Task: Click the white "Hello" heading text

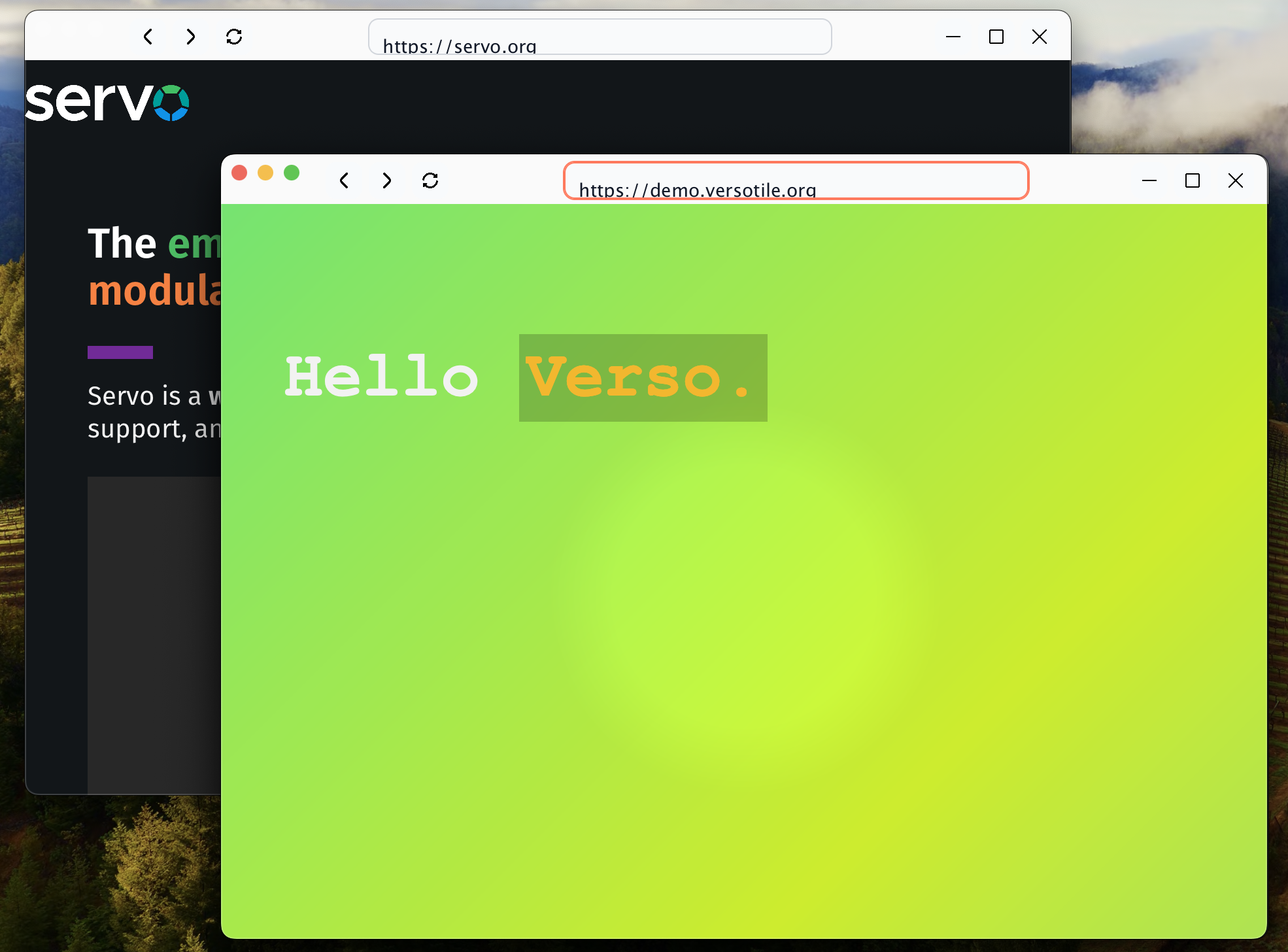Action: click(x=382, y=378)
